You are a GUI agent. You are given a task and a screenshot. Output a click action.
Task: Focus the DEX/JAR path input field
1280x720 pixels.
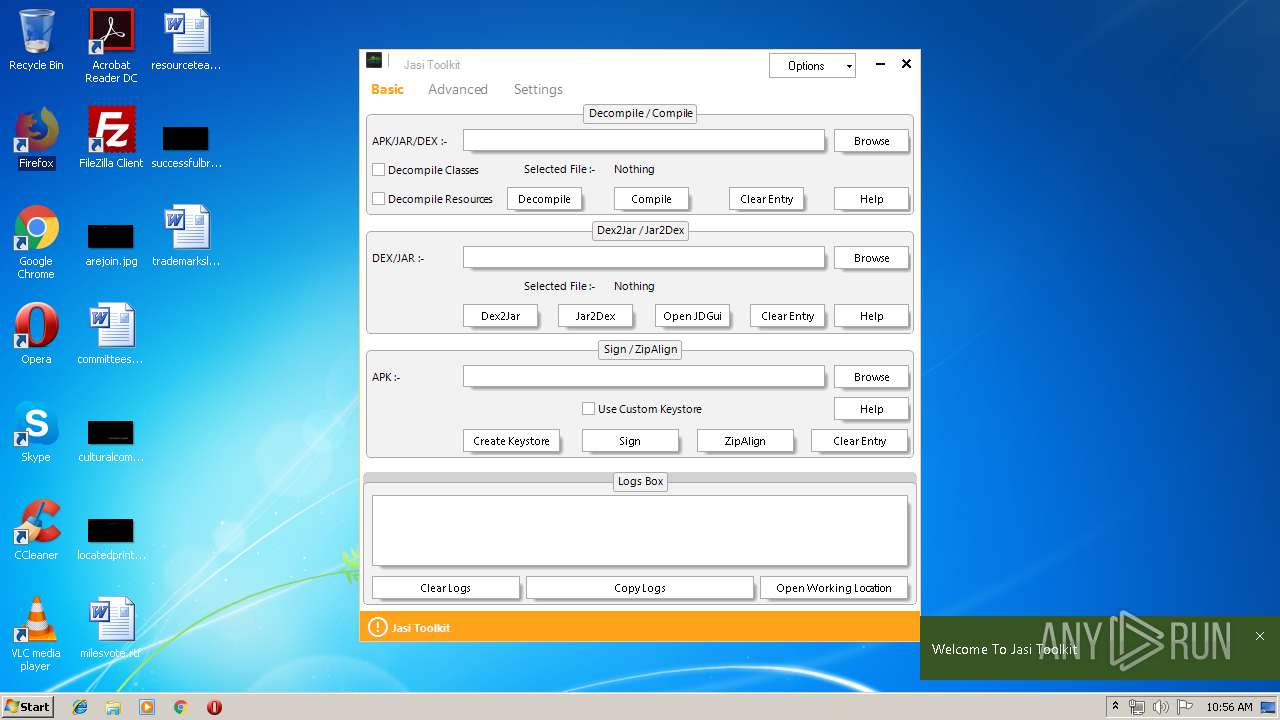coord(644,257)
